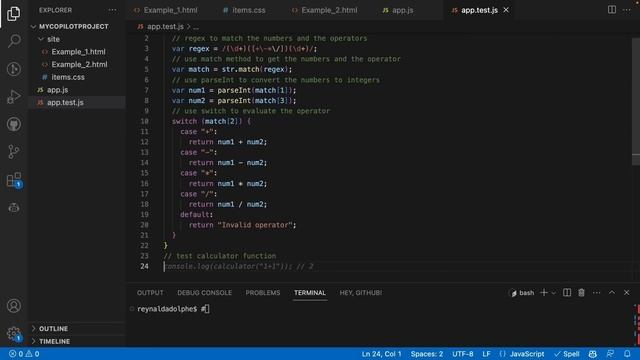The width and height of the screenshot is (640, 360).
Task: Select the bash terminal label
Action: coord(522,293)
